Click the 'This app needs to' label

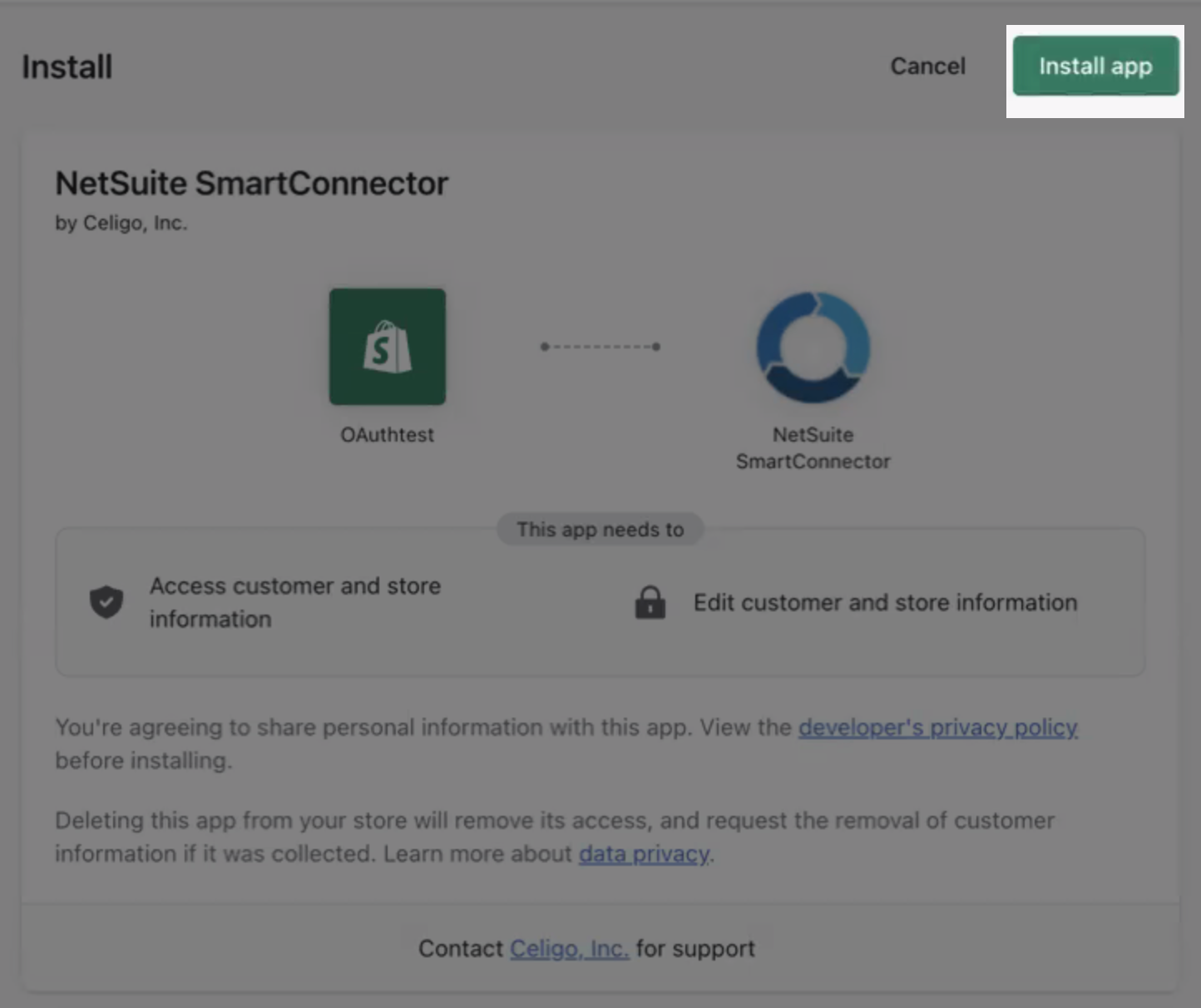tap(600, 530)
